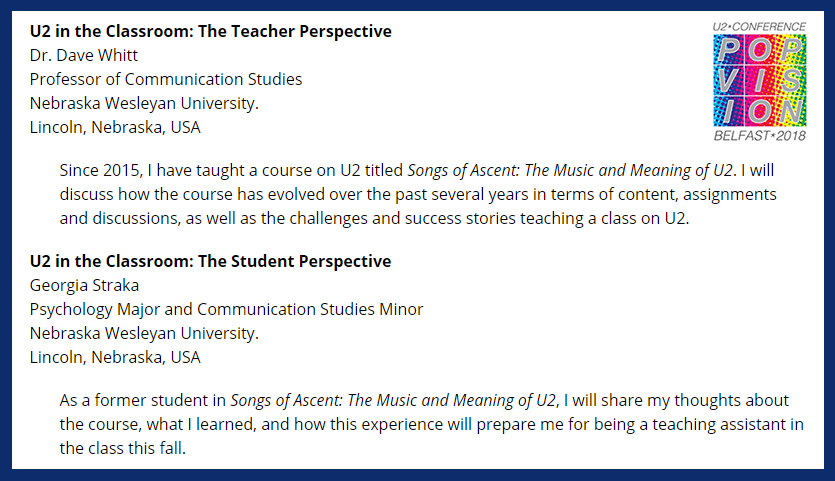Select 'U2 in the Classroom: The Student Perspective' heading
The height and width of the screenshot is (481, 835).
210,262
